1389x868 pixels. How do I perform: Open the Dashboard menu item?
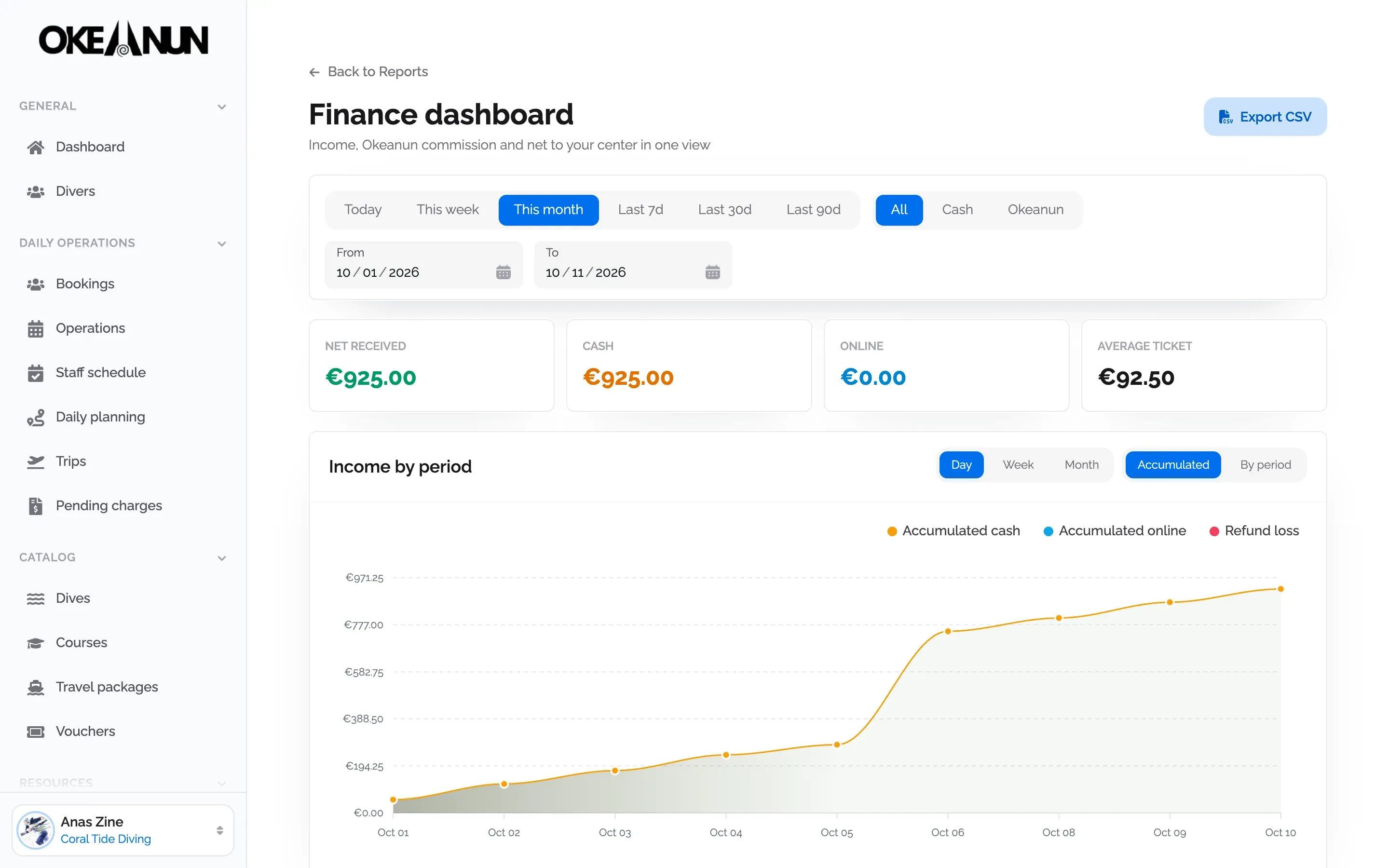[123, 147]
